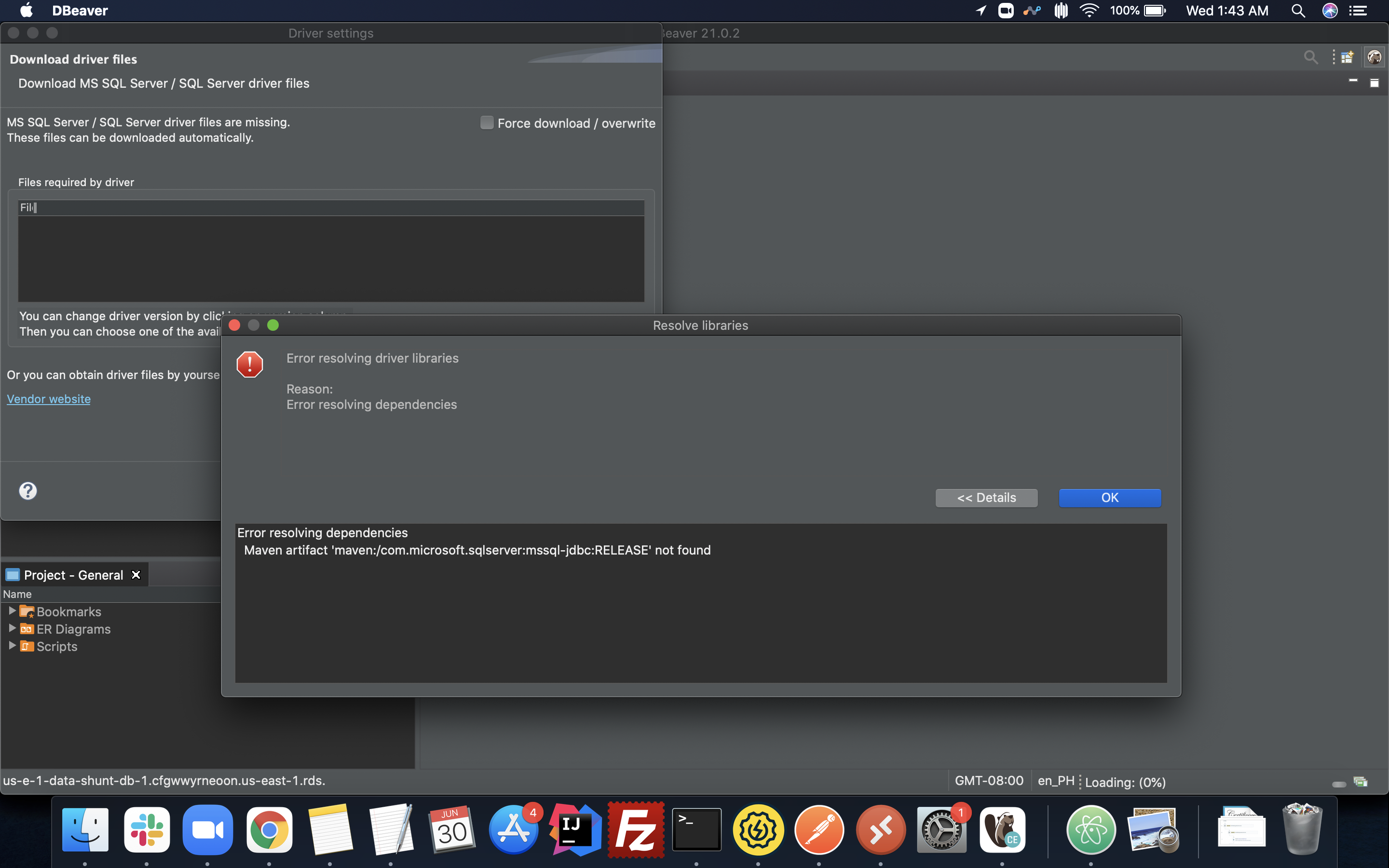
Task: Collapse the error Details section
Action: click(986, 498)
